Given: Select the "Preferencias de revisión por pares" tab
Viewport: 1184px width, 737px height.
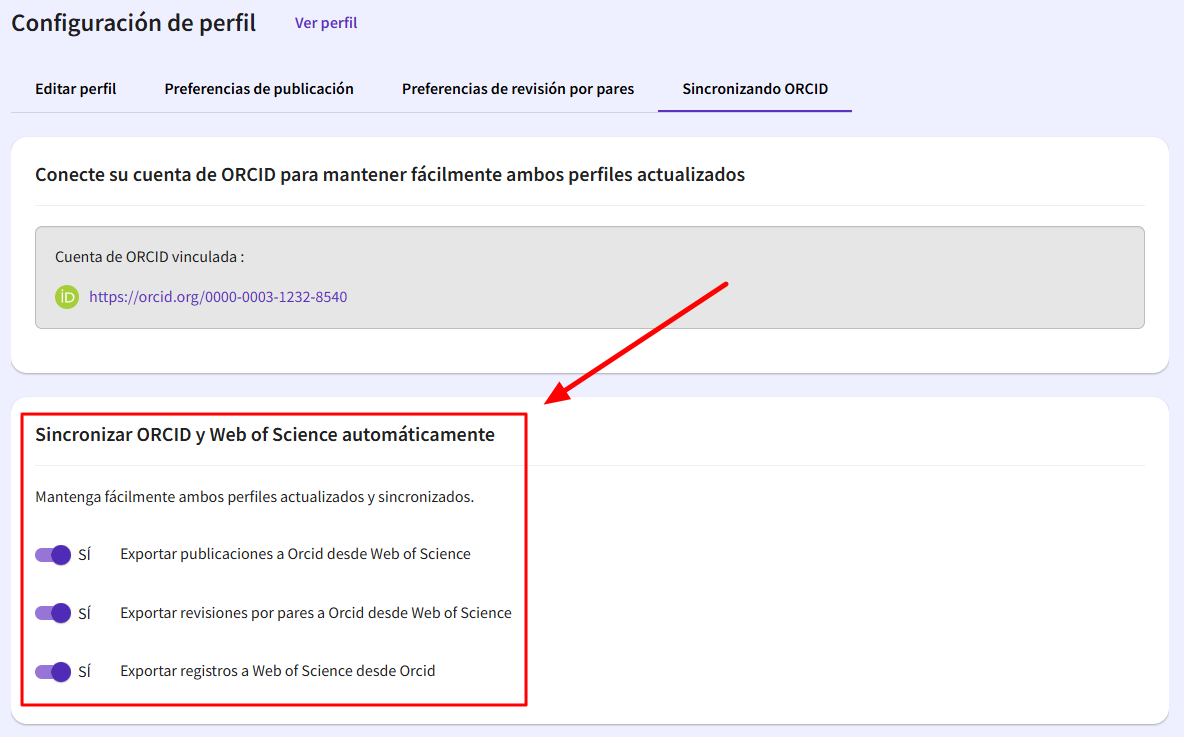Looking at the screenshot, I should point(518,89).
